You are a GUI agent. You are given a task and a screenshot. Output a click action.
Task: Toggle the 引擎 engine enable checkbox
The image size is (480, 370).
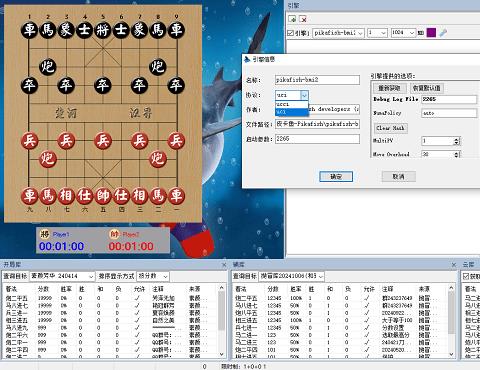pos(290,33)
